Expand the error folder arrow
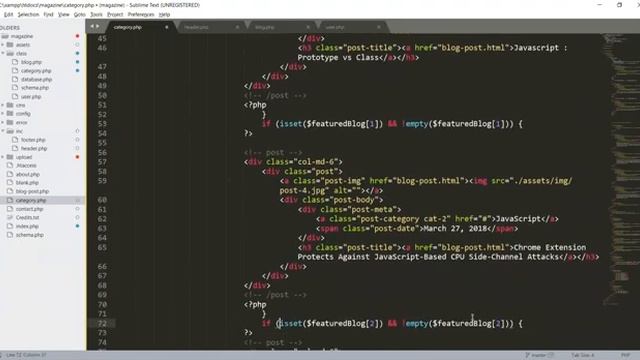Image resolution: width=640 pixels, height=360 pixels. (2, 122)
